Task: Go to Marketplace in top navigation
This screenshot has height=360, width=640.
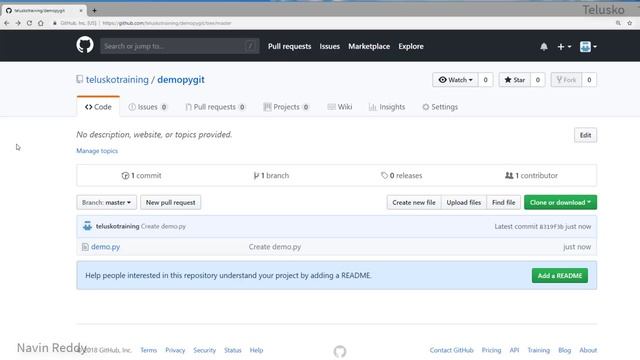Action: (x=369, y=47)
